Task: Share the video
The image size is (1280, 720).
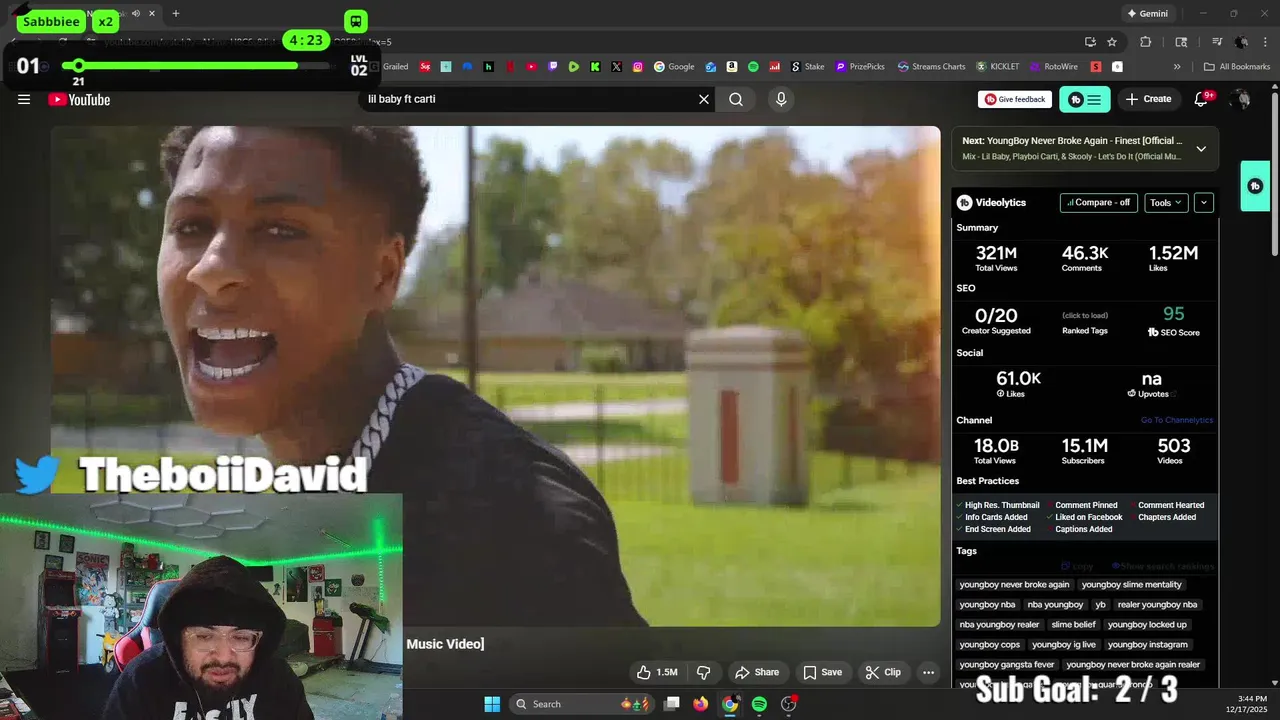Action: click(756, 672)
